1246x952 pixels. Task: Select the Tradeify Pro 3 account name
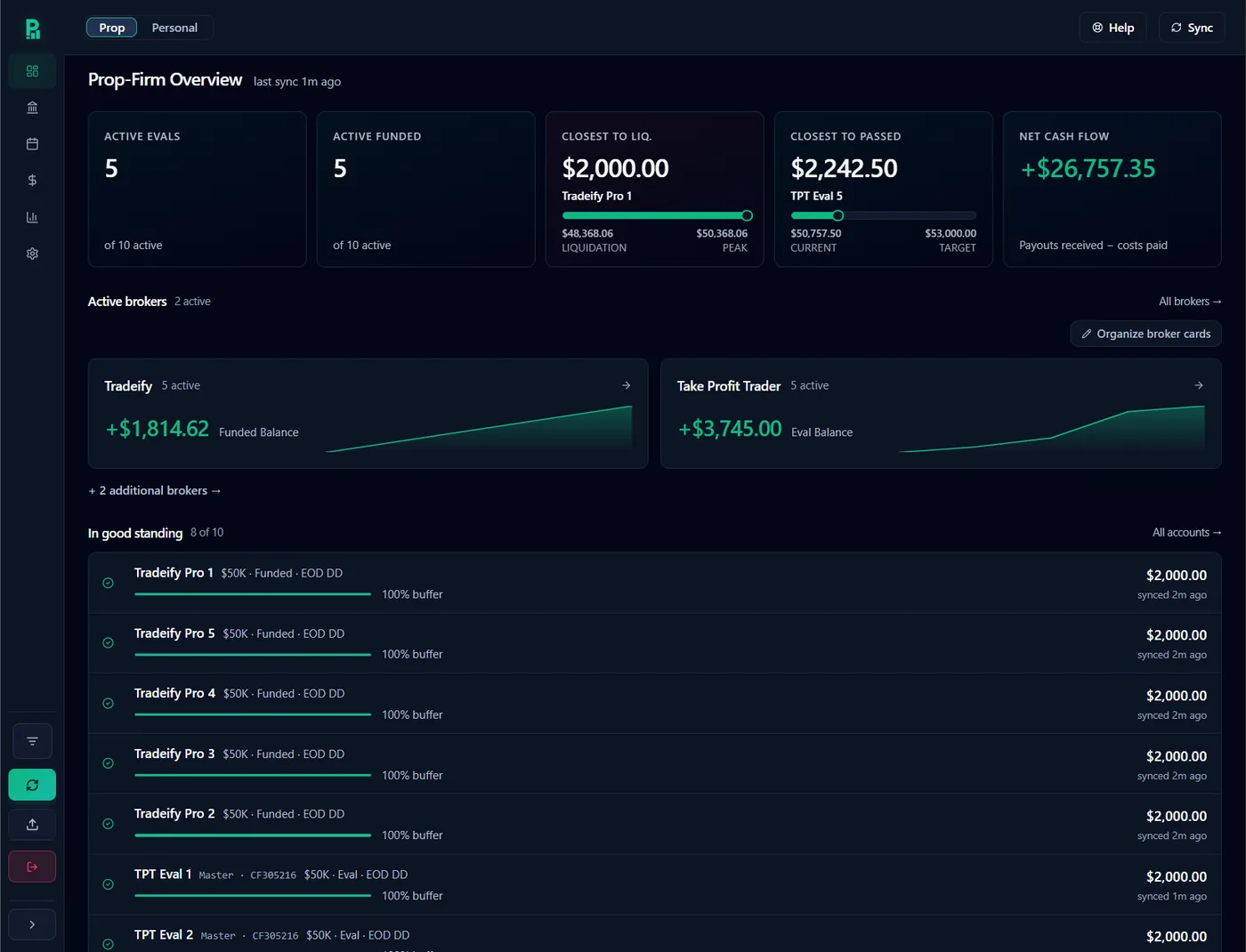click(174, 754)
